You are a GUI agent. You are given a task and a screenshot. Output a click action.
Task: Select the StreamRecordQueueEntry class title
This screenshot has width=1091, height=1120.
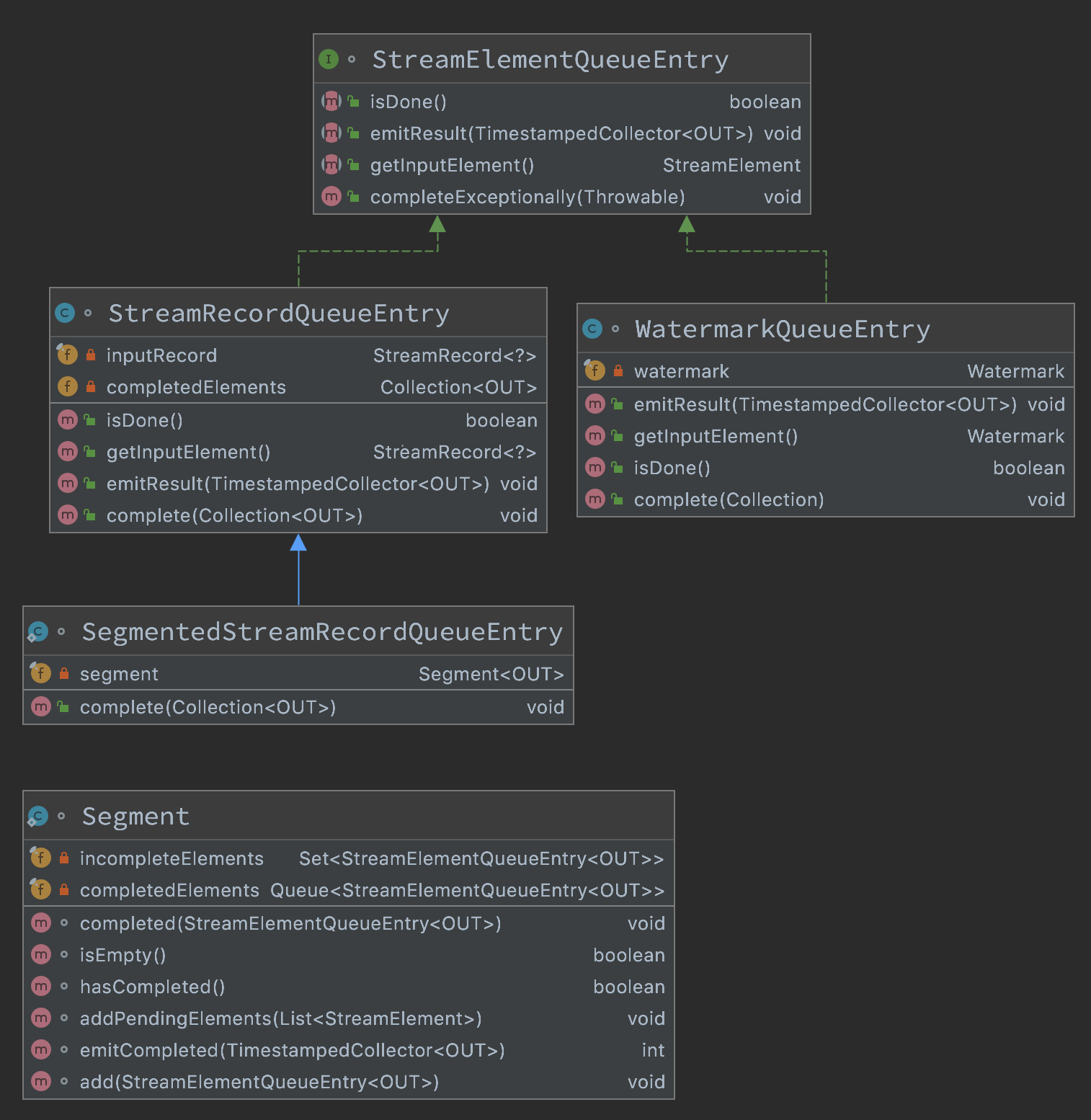click(x=279, y=314)
